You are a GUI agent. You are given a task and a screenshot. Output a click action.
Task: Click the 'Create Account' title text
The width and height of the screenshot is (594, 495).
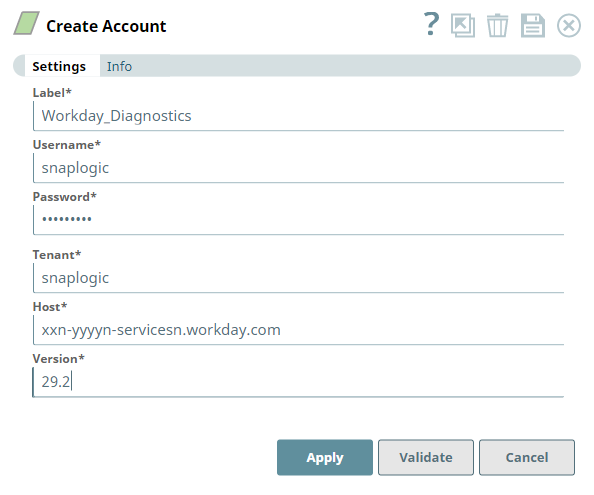pyautogui.click(x=106, y=26)
